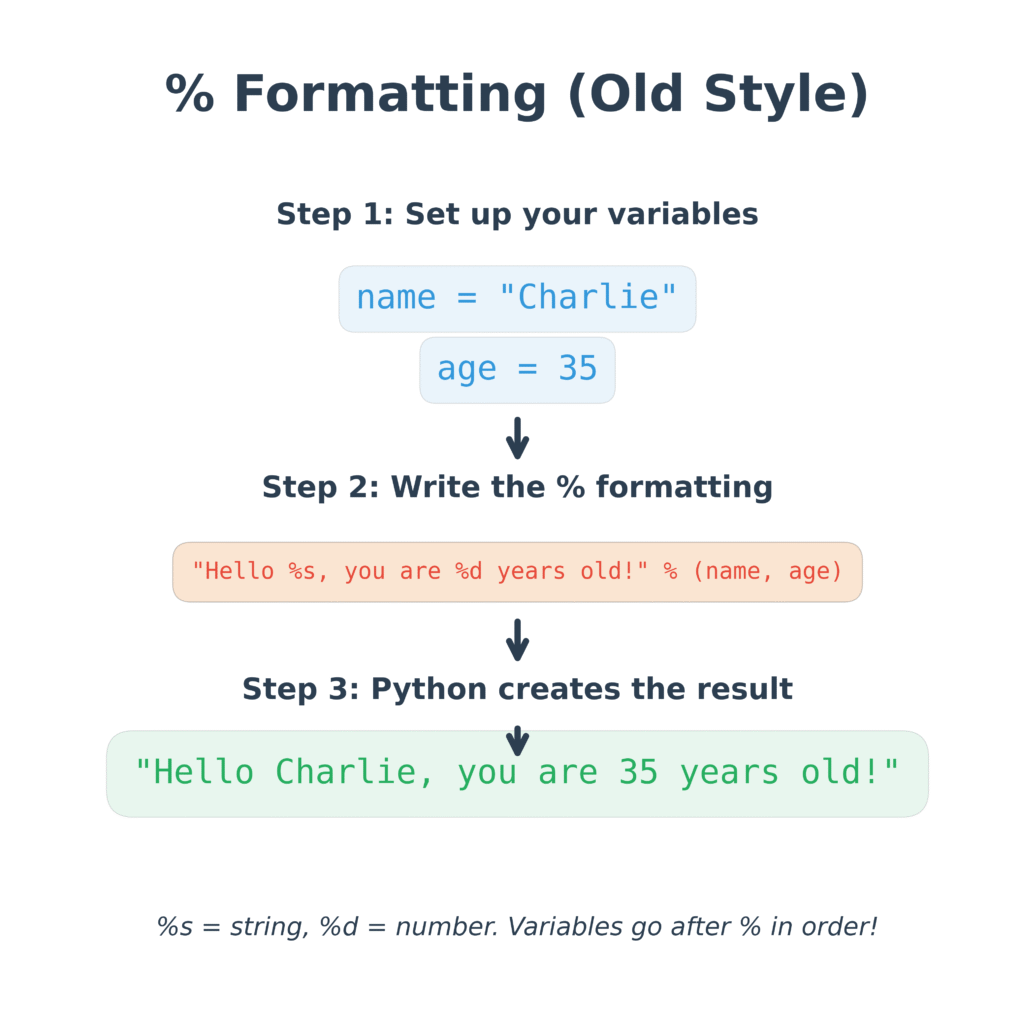Click the italic footnote about %s and %d

[x=517, y=927]
